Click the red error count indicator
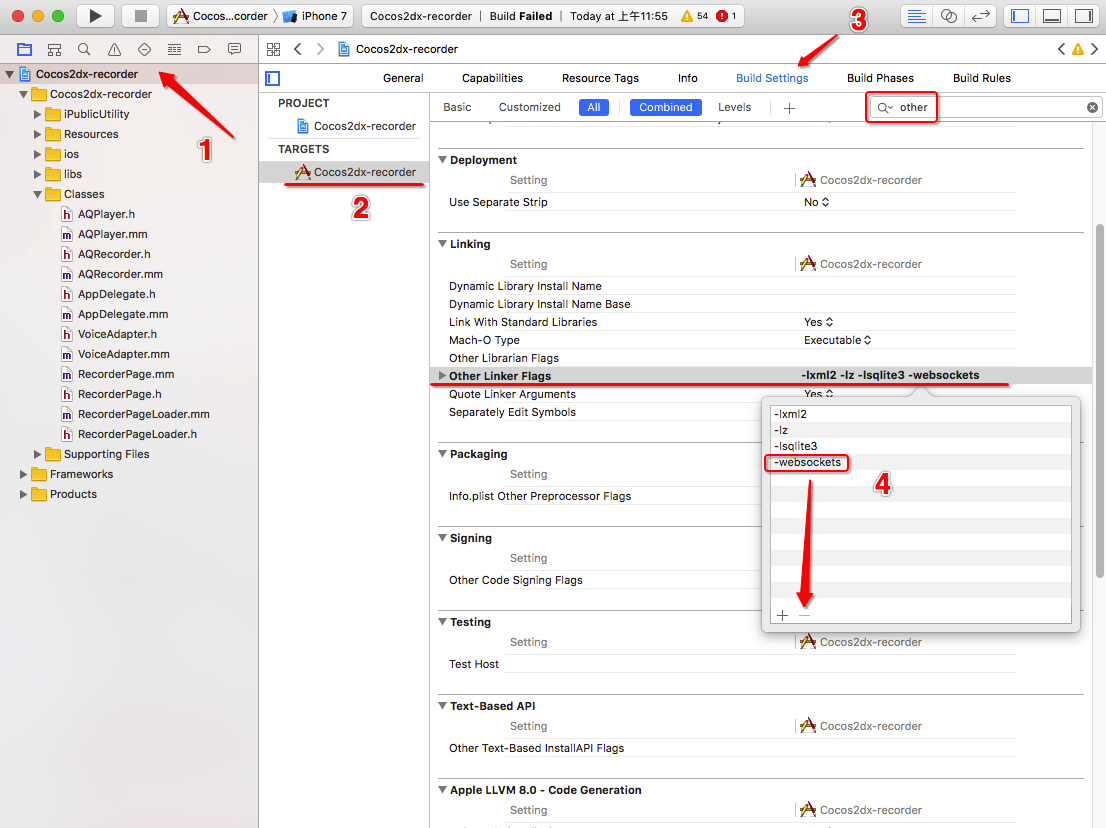The width and height of the screenshot is (1106, 828). [x=726, y=16]
